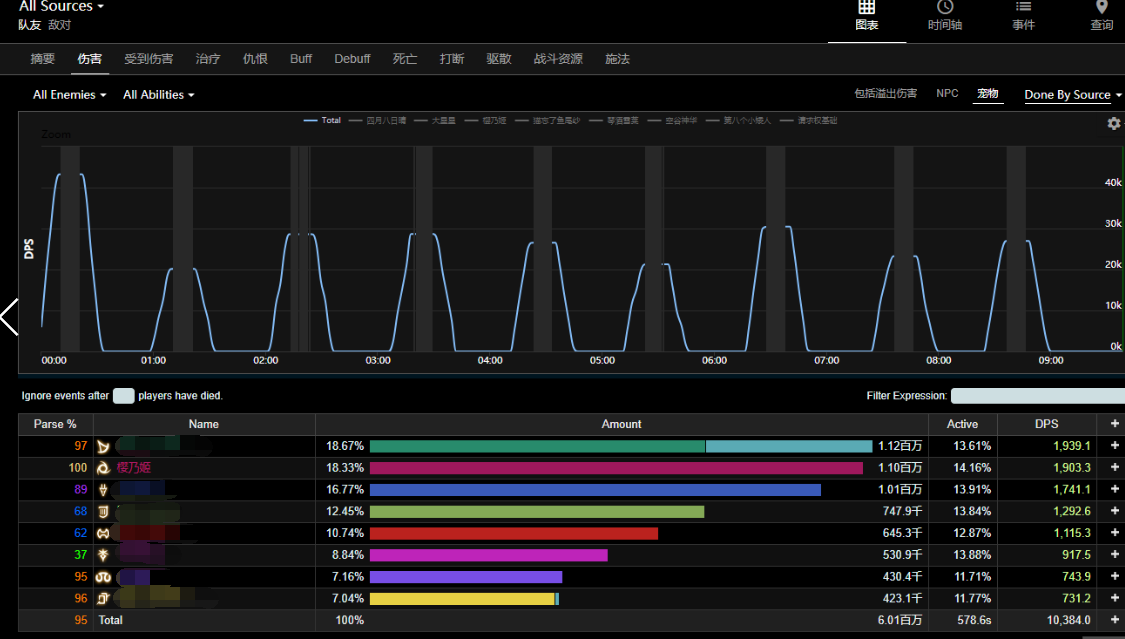Click the 樱乃姬 player name link
The image size is (1125, 639).
134,468
